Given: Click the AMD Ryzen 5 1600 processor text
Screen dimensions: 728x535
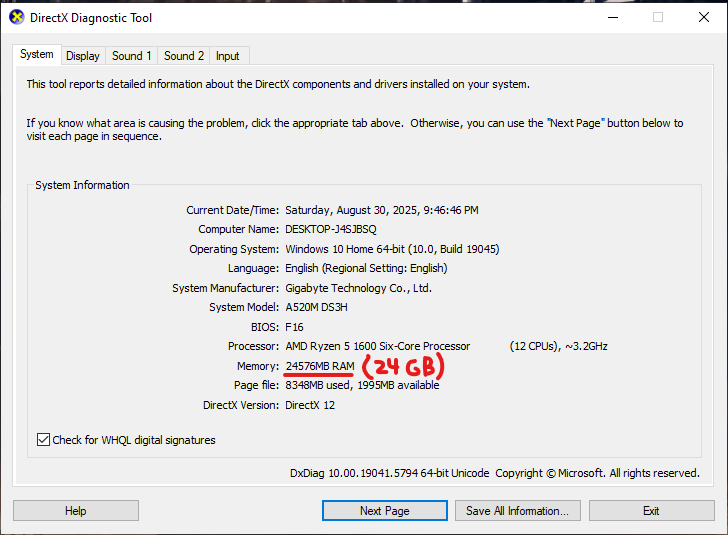Looking at the screenshot, I should [x=377, y=346].
